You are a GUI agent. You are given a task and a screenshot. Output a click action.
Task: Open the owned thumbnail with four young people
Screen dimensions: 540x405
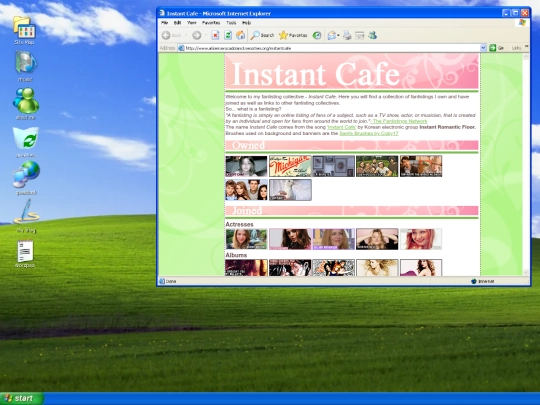click(246, 190)
